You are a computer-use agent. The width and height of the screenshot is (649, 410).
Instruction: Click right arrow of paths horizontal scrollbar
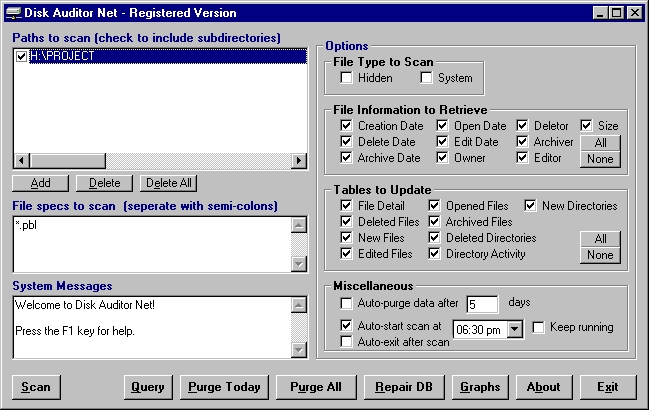298,160
